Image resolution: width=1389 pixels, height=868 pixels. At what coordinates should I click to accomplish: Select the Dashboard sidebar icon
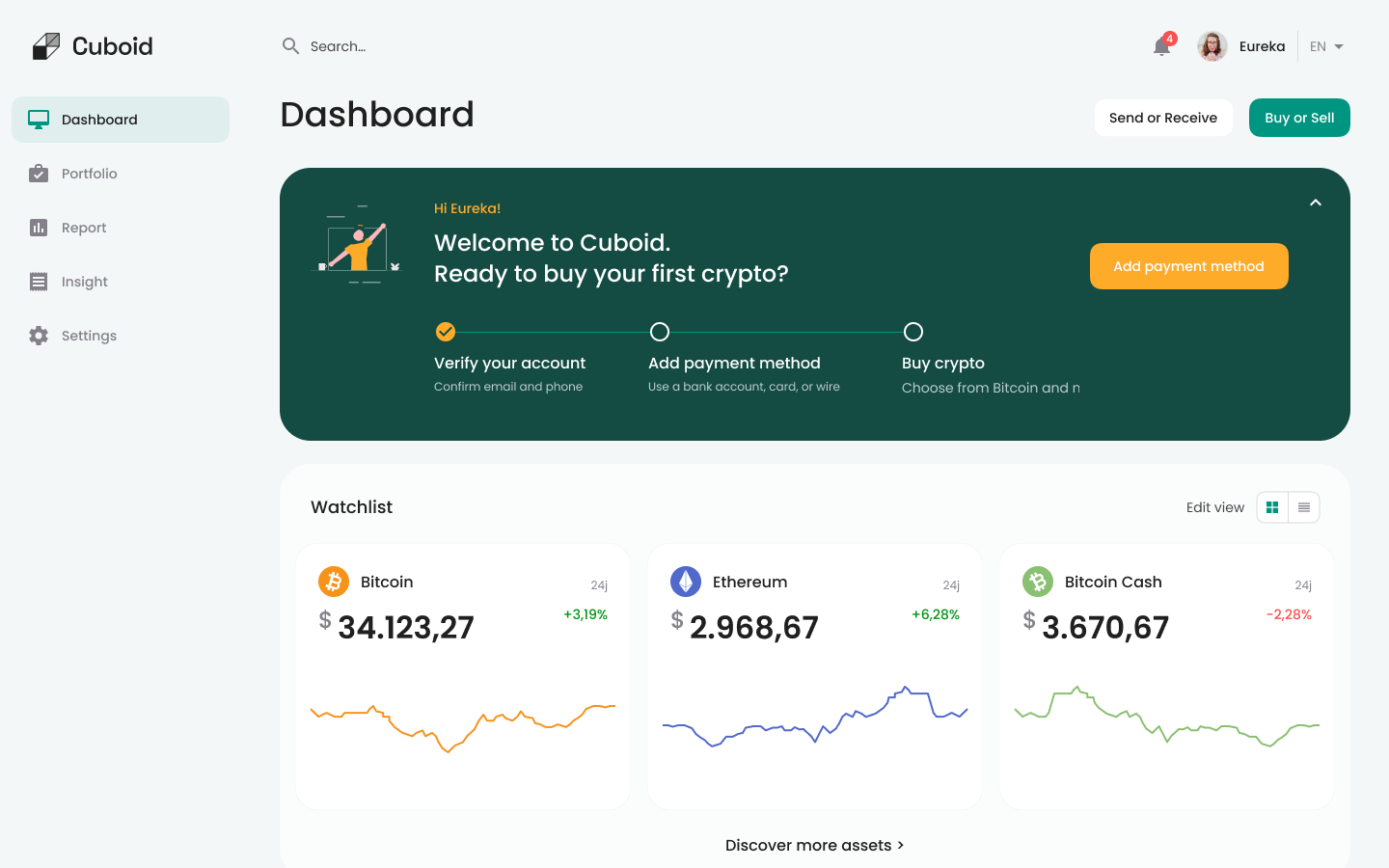(x=37, y=119)
